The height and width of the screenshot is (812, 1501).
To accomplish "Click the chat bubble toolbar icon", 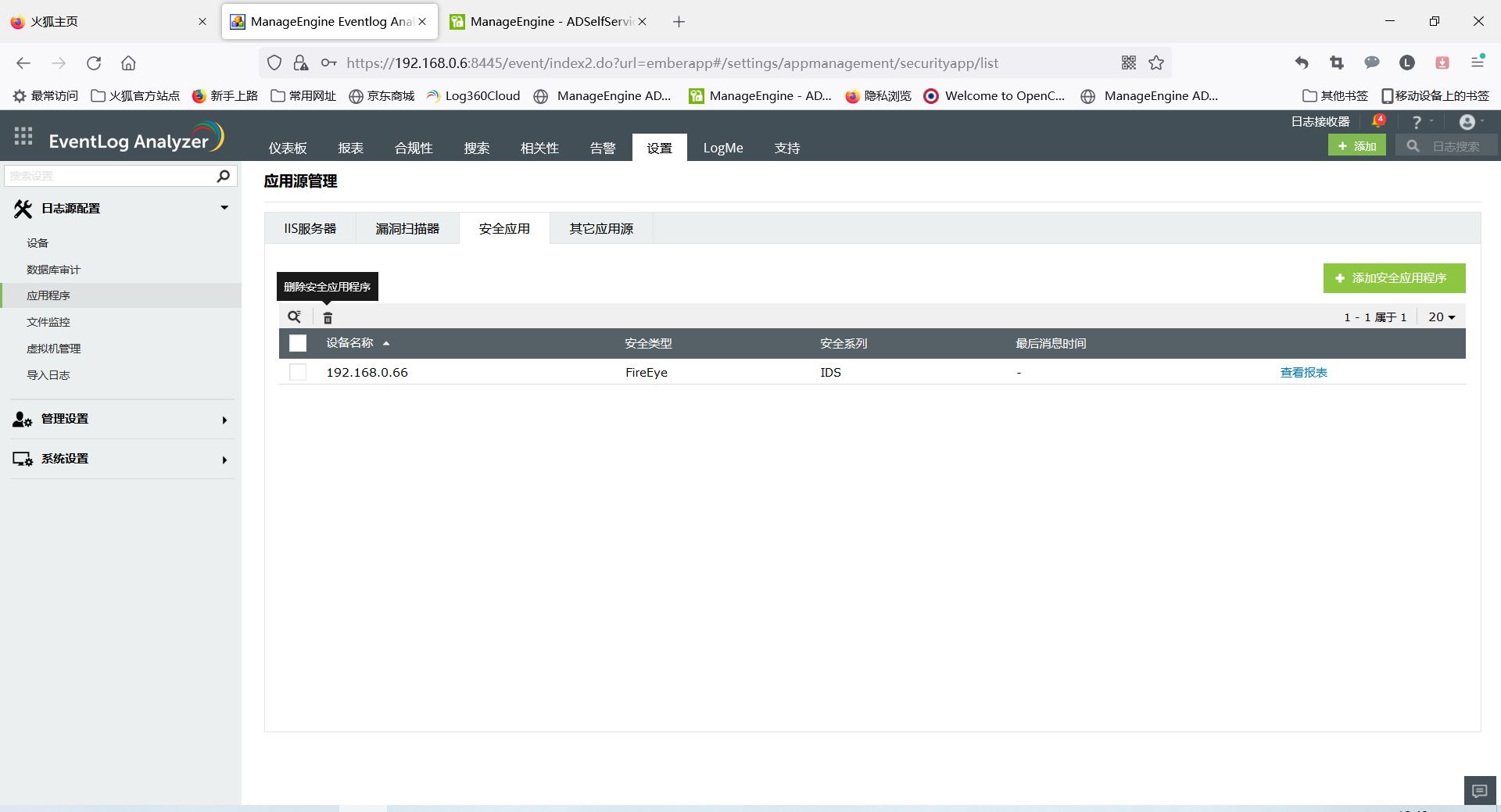I will [1372, 63].
